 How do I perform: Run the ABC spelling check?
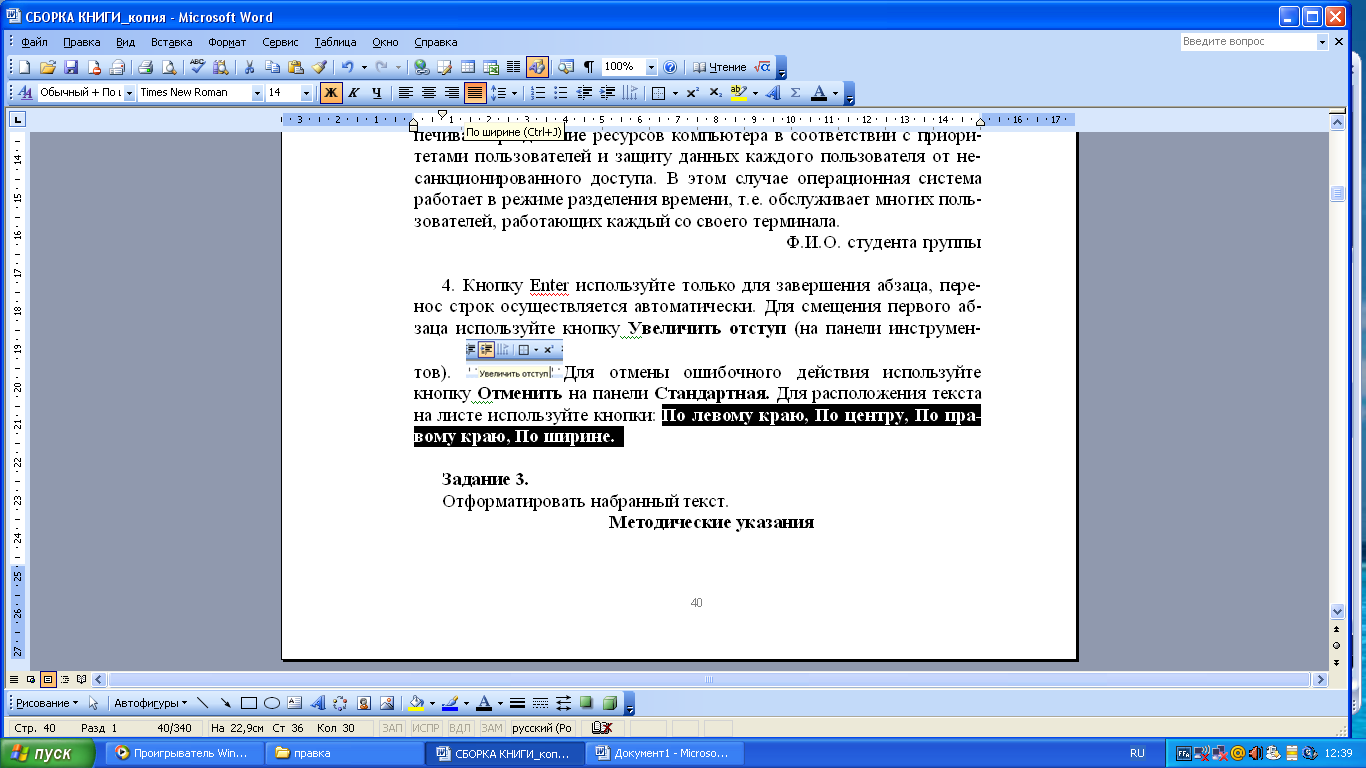click(198, 67)
